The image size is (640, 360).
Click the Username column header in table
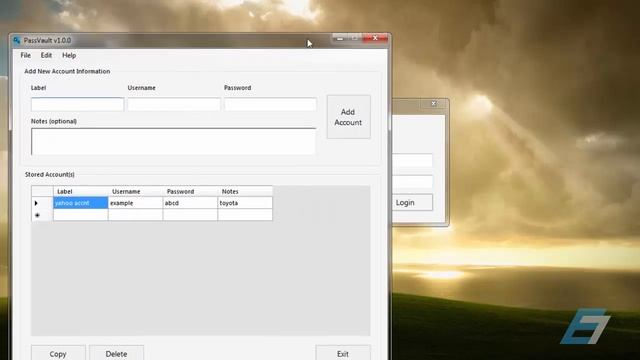point(136,191)
